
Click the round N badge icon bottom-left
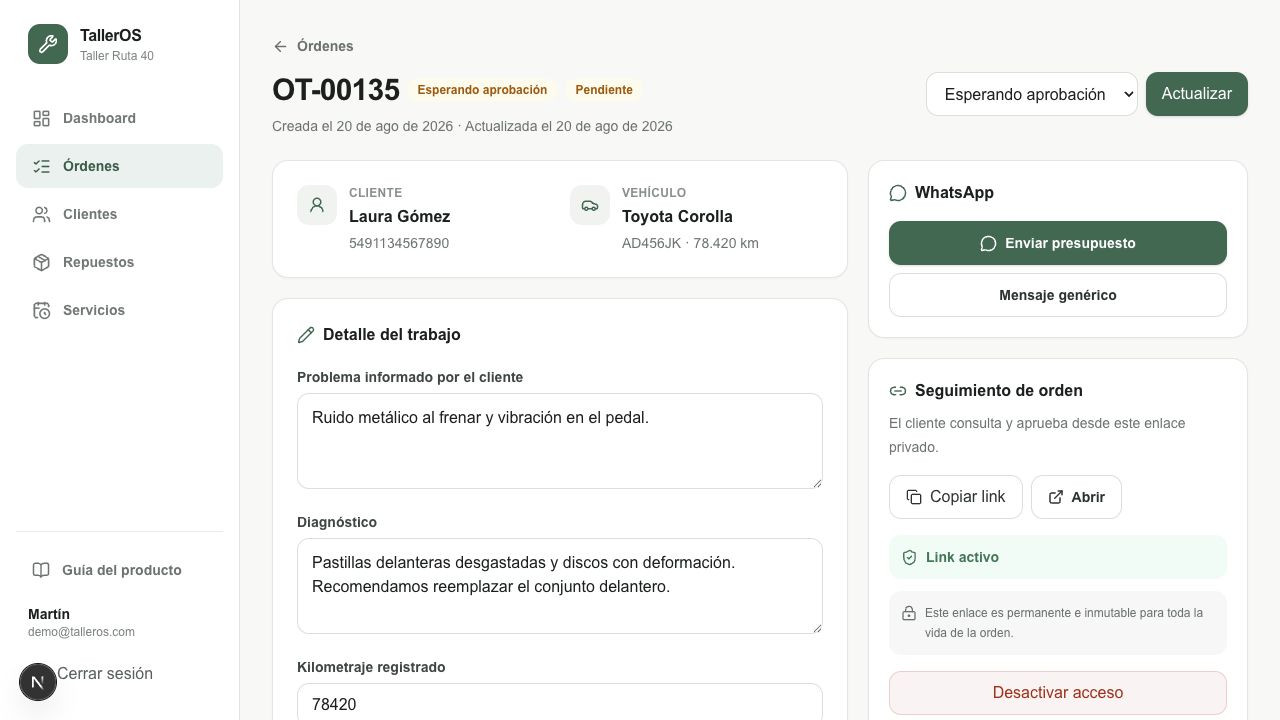point(38,682)
